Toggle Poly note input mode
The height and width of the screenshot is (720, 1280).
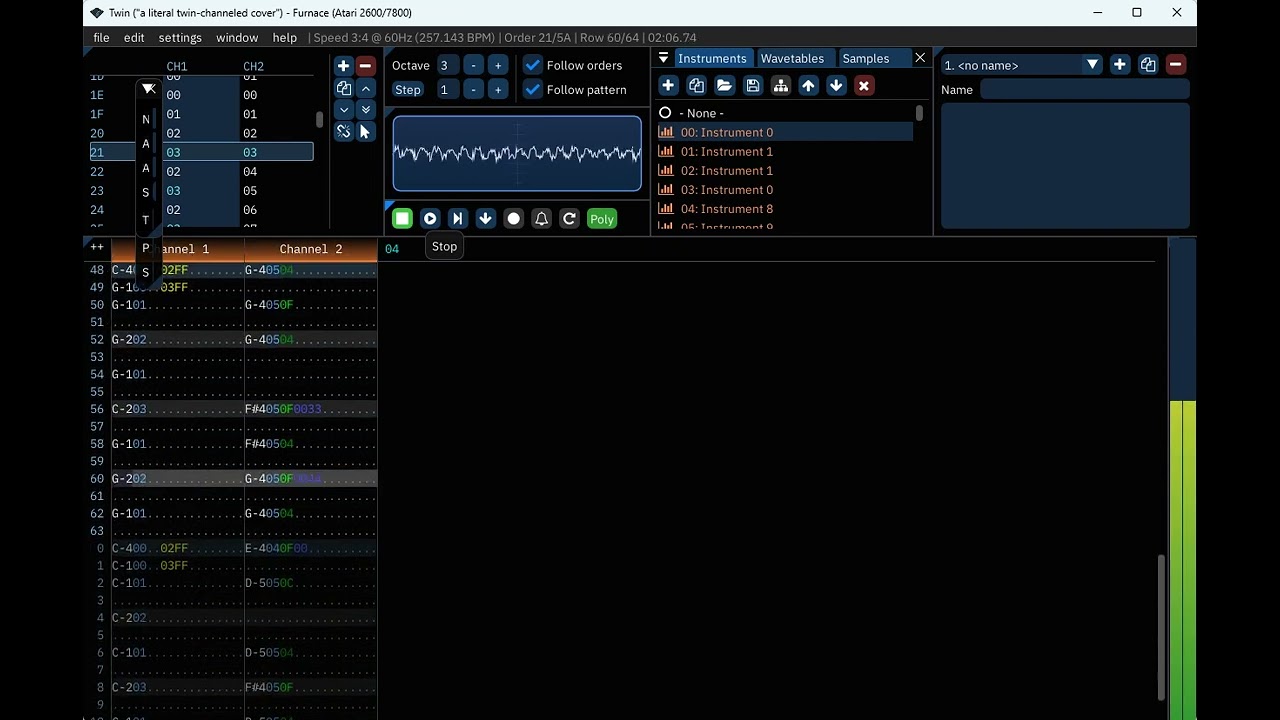point(602,219)
